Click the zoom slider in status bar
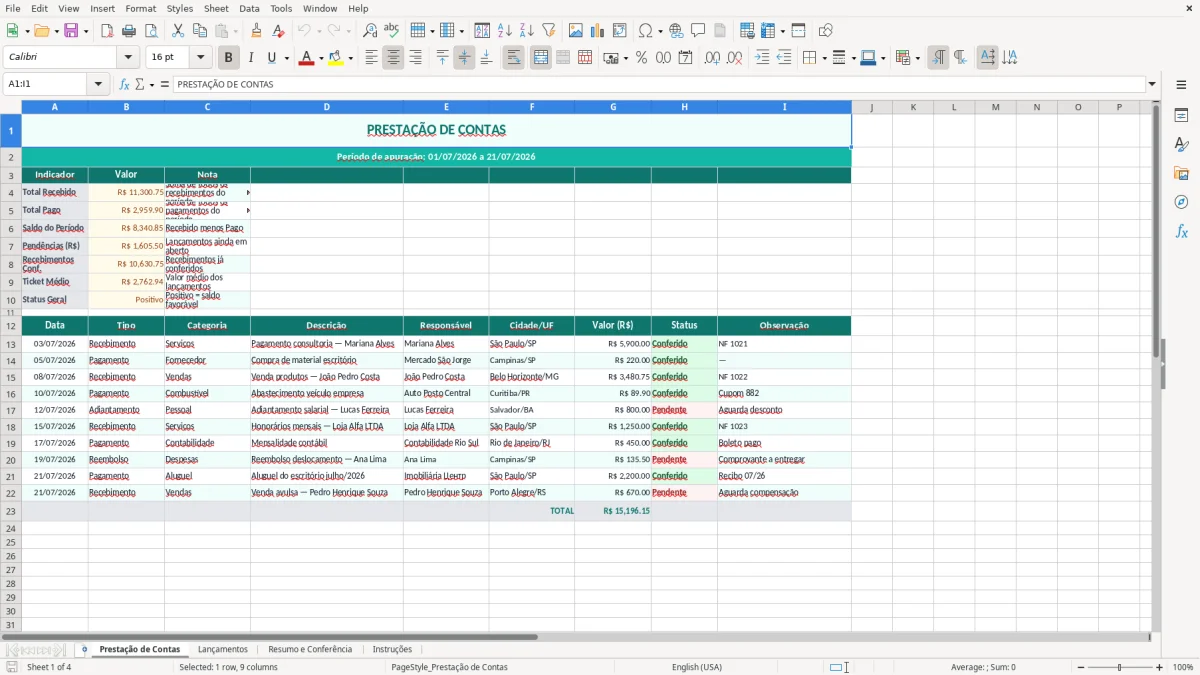This screenshot has height=675, width=1200. [1120, 667]
